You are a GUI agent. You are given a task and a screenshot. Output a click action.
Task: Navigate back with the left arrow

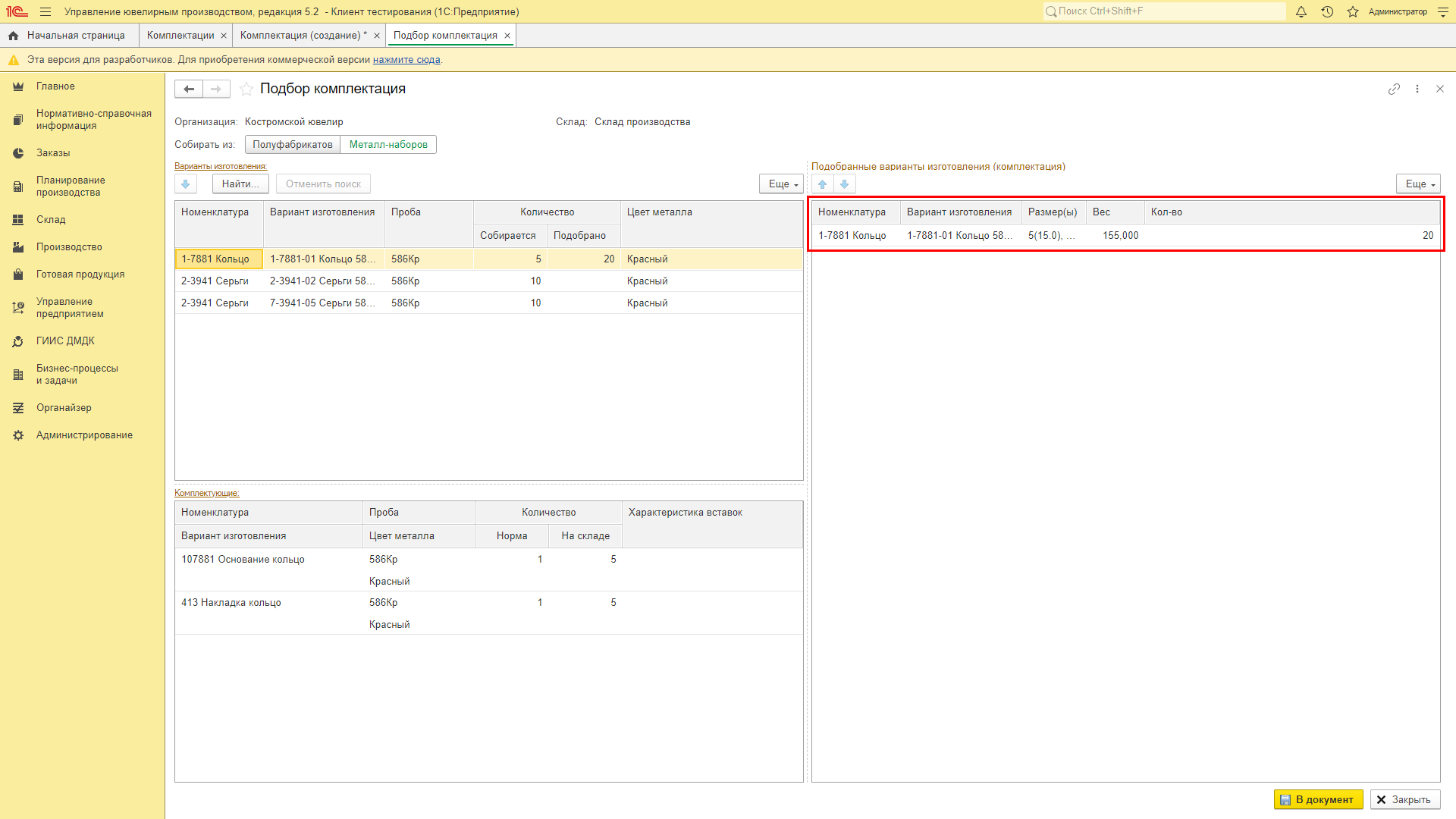[189, 89]
